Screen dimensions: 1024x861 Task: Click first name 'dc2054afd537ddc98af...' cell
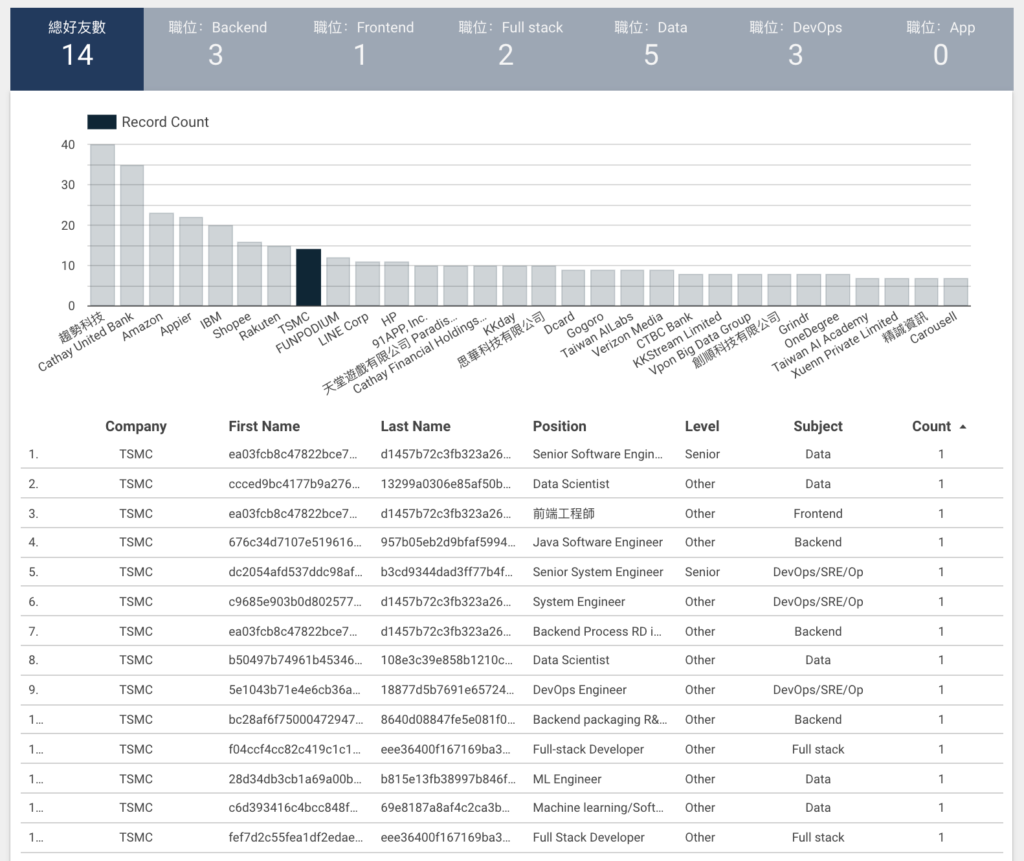(295, 572)
